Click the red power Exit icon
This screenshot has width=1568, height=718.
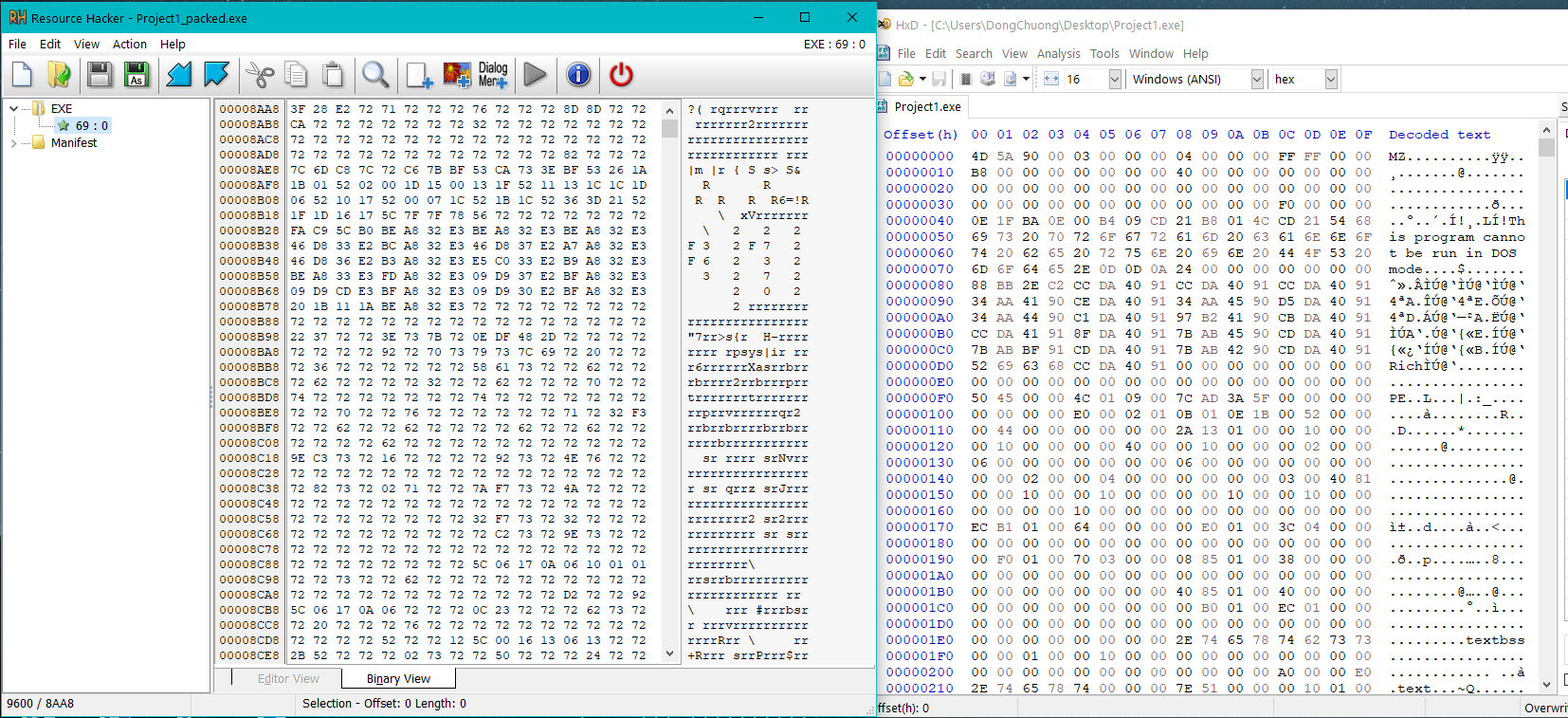(621, 75)
